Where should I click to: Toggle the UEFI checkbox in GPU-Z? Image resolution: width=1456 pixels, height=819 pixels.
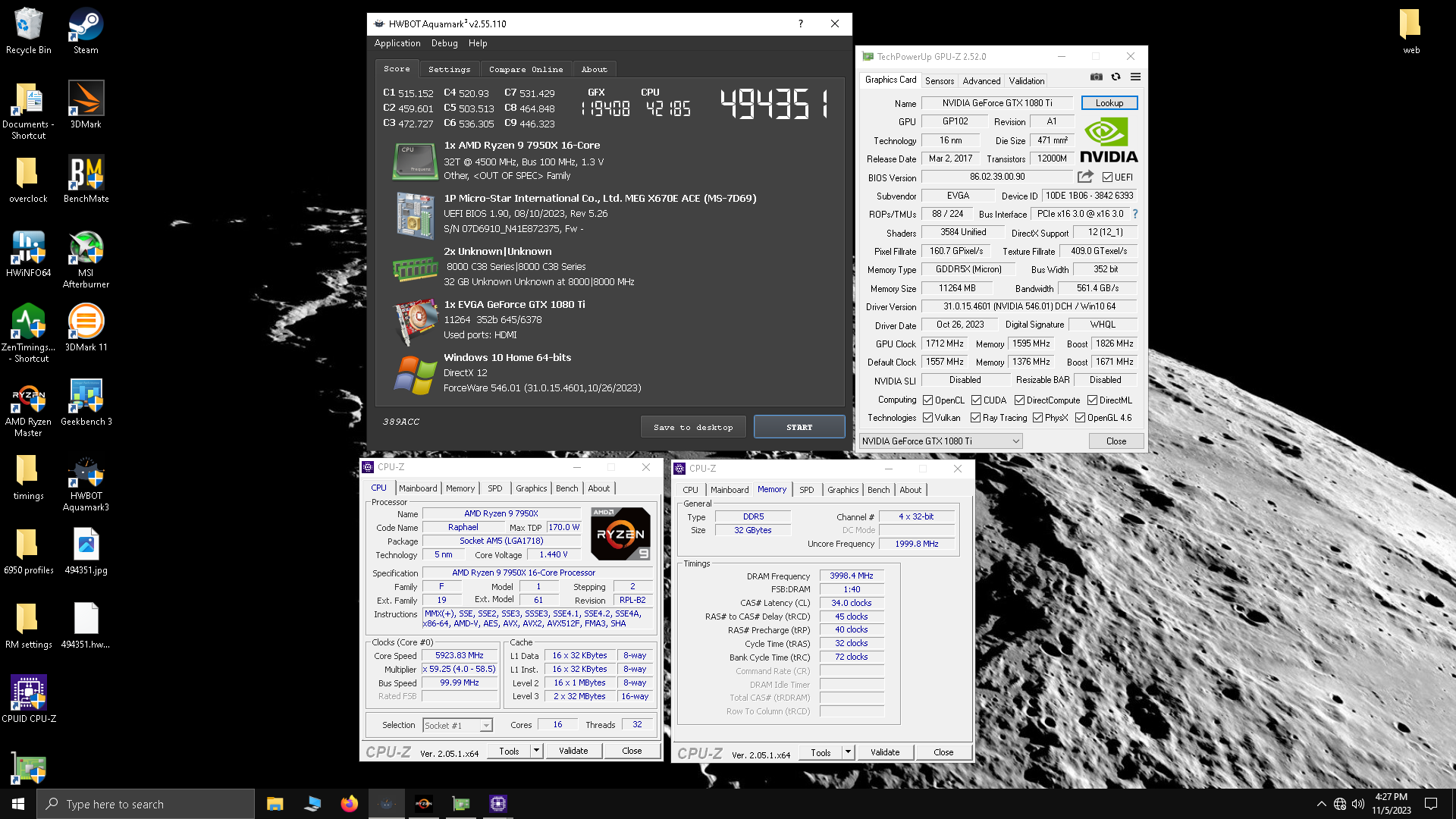point(1107,177)
